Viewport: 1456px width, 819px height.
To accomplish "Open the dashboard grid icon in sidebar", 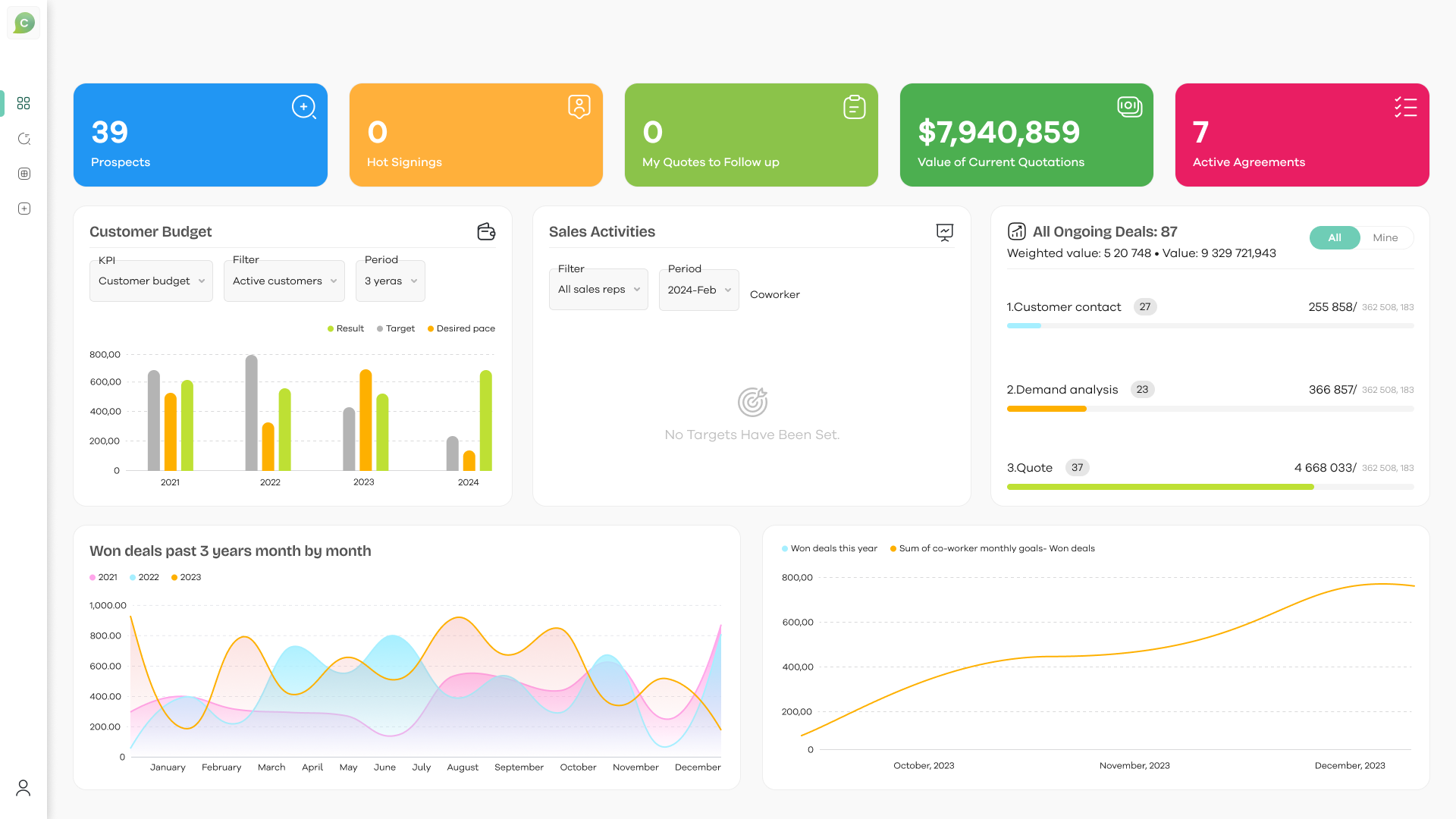I will point(24,103).
